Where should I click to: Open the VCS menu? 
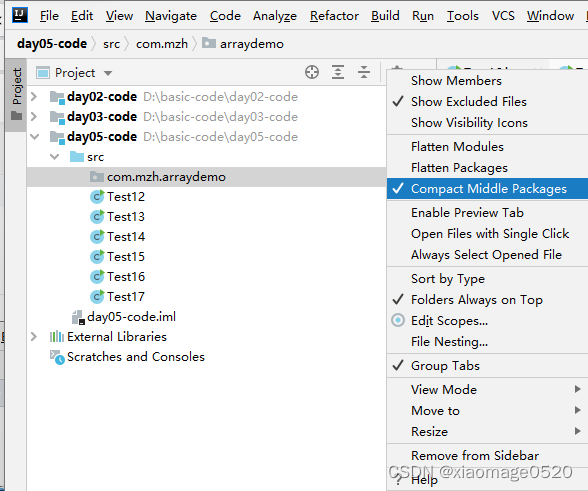point(503,16)
